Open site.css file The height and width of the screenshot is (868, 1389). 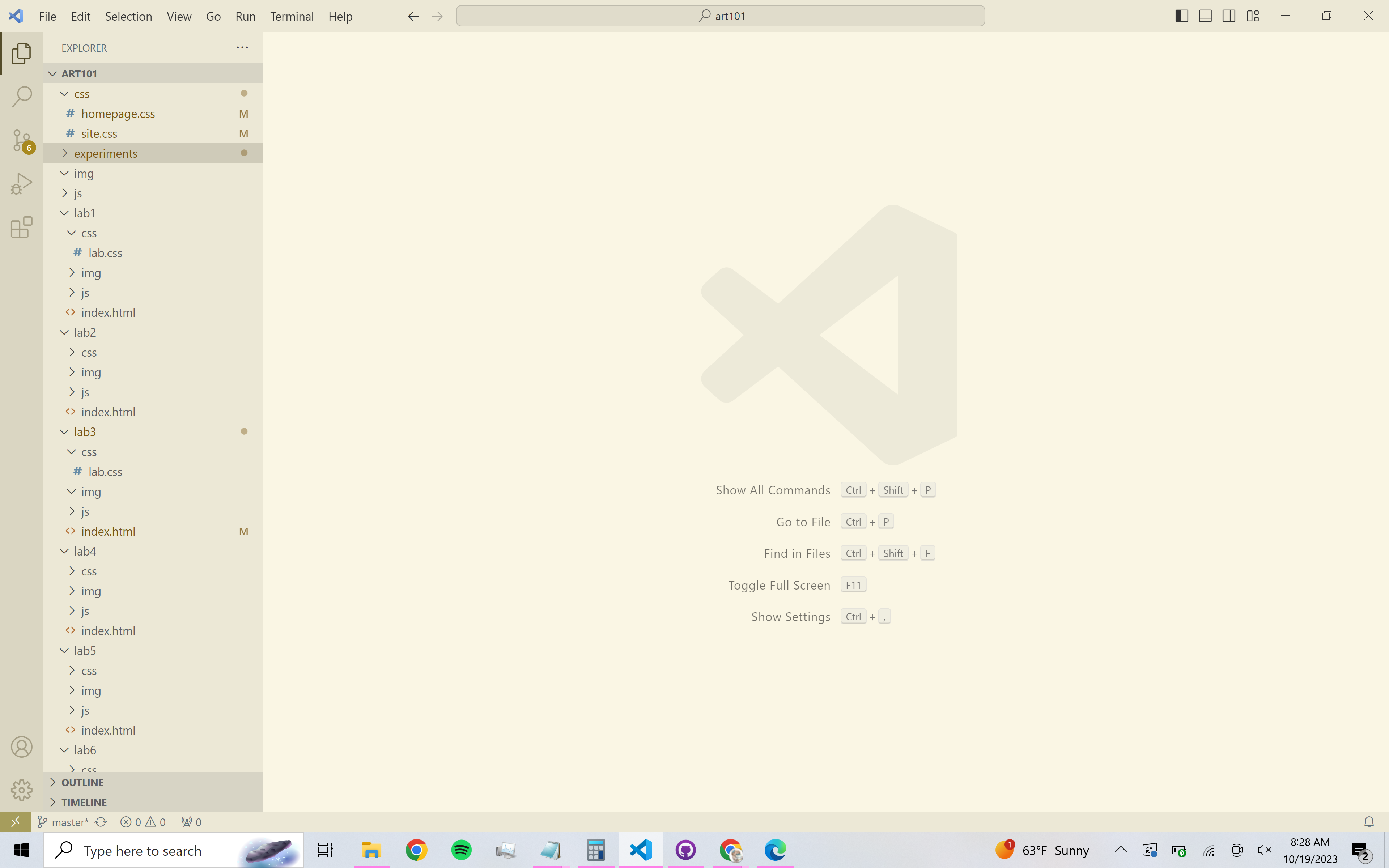153,133
